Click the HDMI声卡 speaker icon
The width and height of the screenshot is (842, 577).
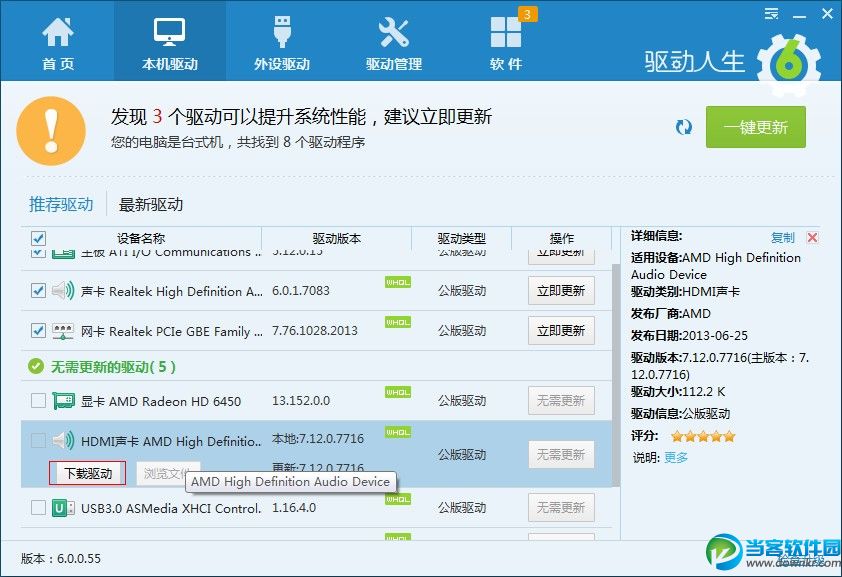[63, 441]
